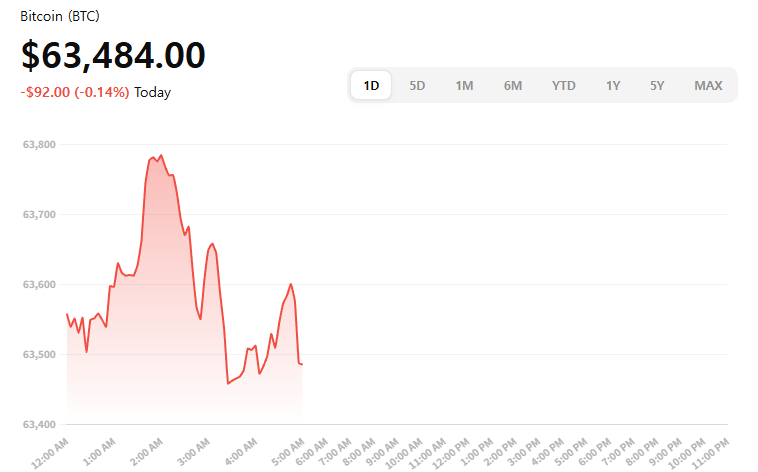Viewport: 758px width, 472px height.
Task: Click the 4:00 AM x-axis label
Action: [241, 452]
